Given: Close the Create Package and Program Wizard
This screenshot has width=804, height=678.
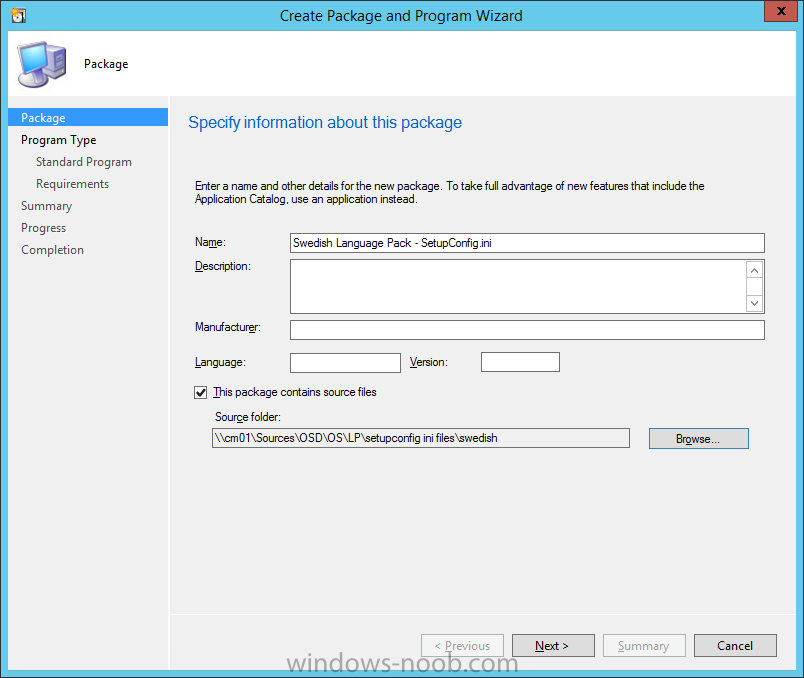Looking at the screenshot, I should tap(780, 11).
